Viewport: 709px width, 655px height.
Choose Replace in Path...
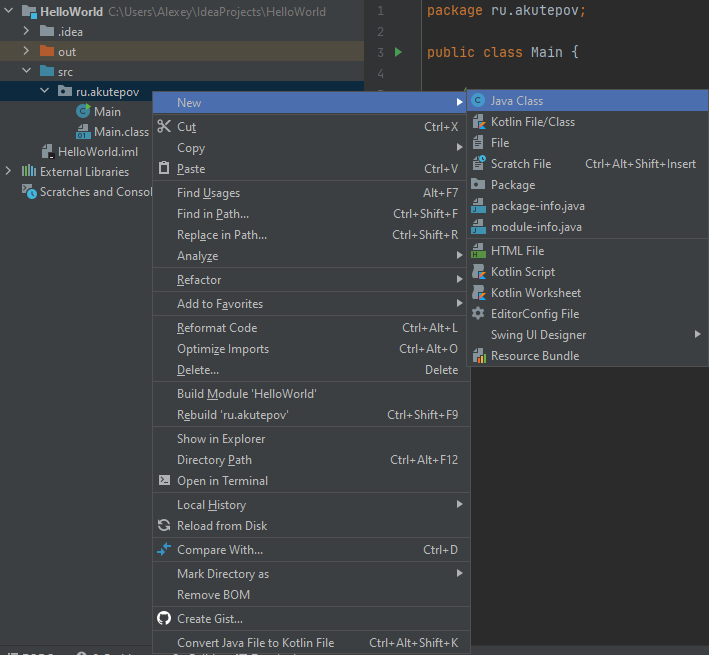(x=312, y=235)
